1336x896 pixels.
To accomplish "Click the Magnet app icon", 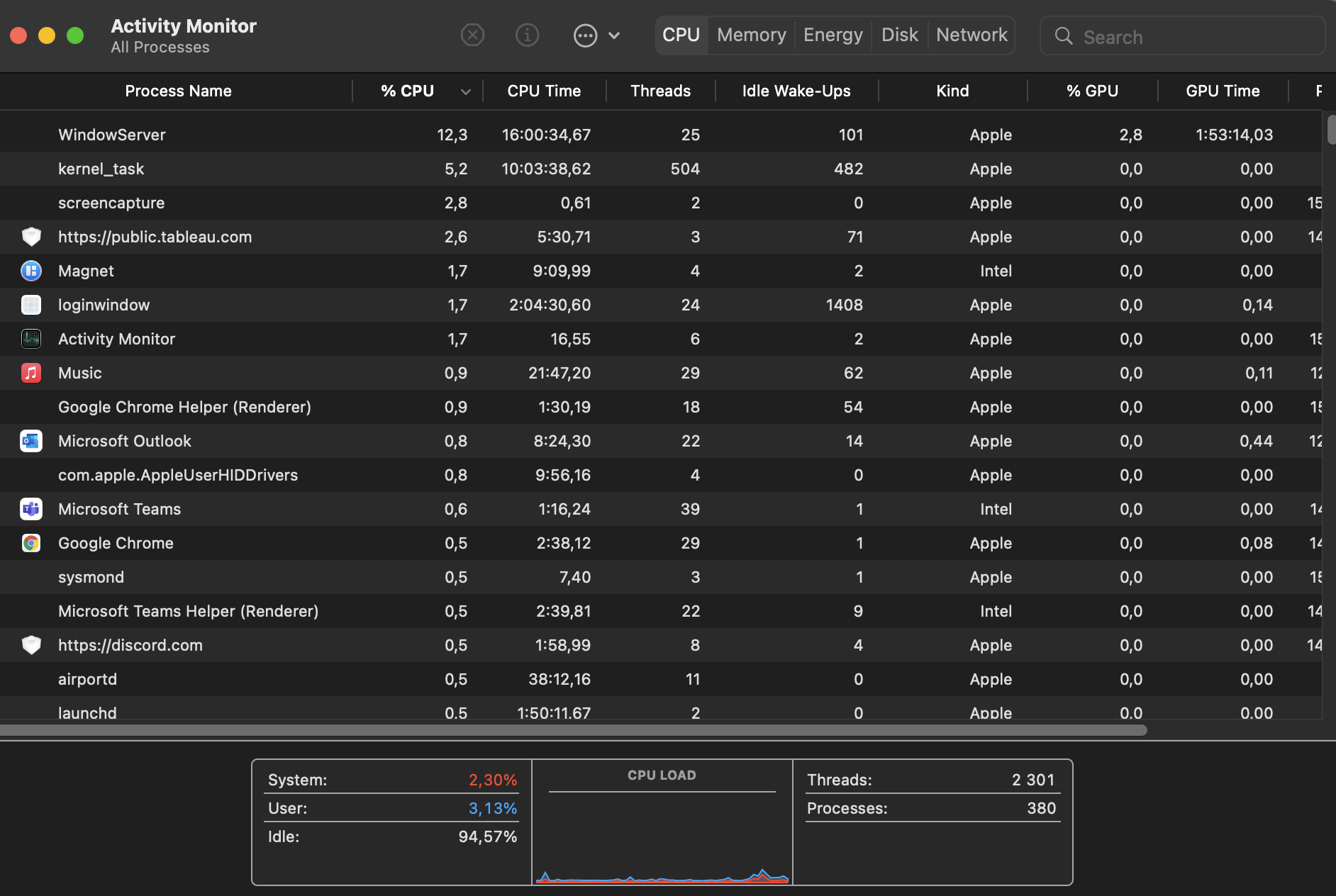I will 31,271.
